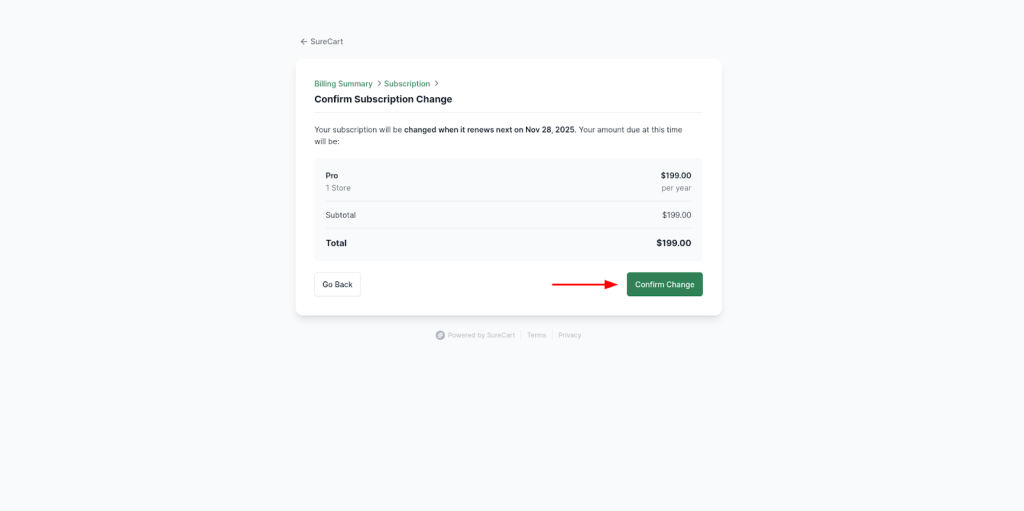Click the SureCart text at the top

coord(327,42)
